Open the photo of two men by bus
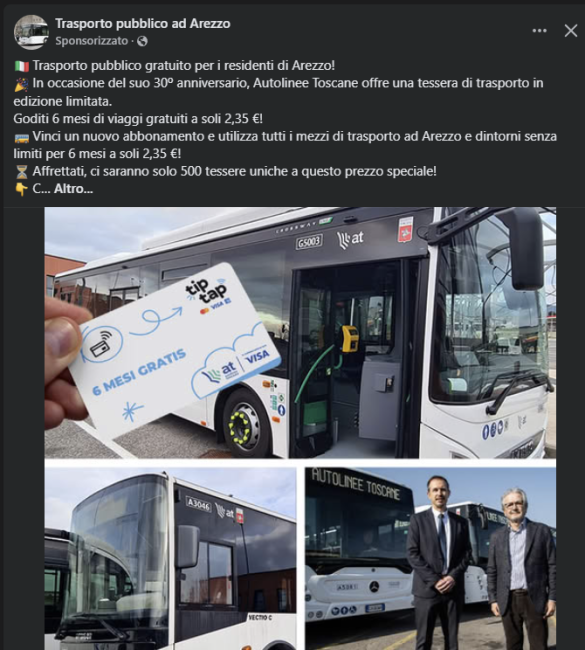The image size is (585, 650). click(430, 558)
